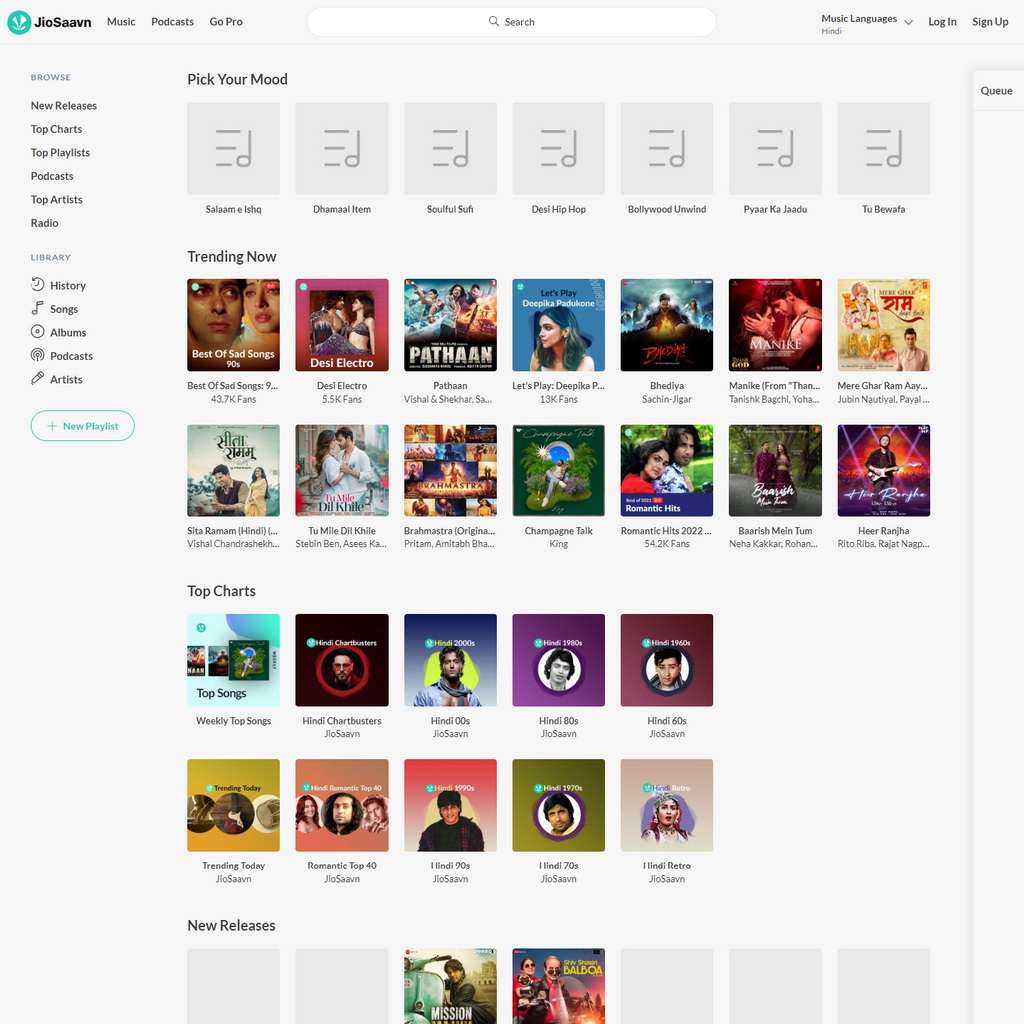Click the Artists microphone icon
The image size is (1024, 1024).
pyautogui.click(x=38, y=379)
